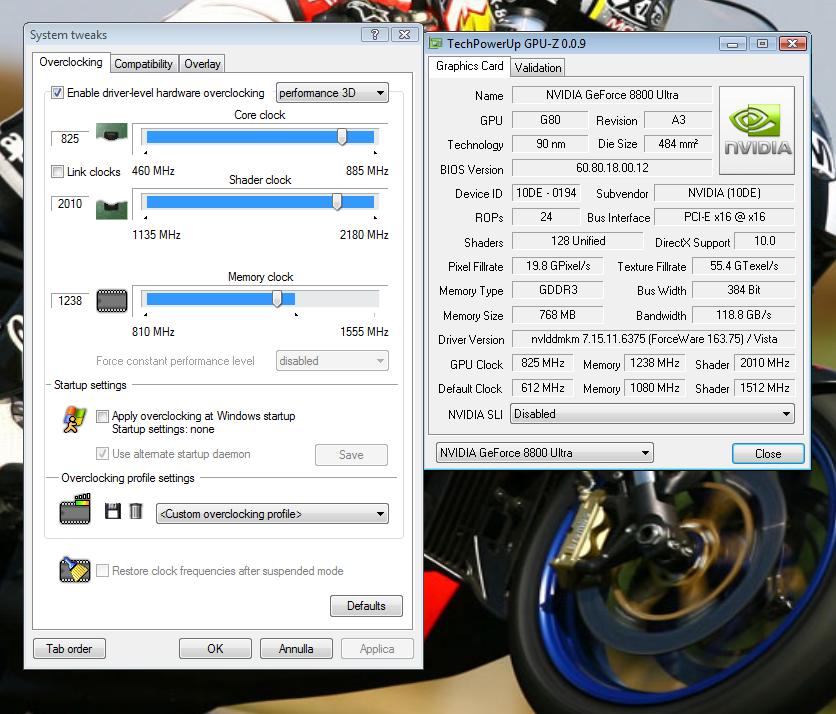
Task: Open Force constant performance level dropdown
Action: point(332,361)
